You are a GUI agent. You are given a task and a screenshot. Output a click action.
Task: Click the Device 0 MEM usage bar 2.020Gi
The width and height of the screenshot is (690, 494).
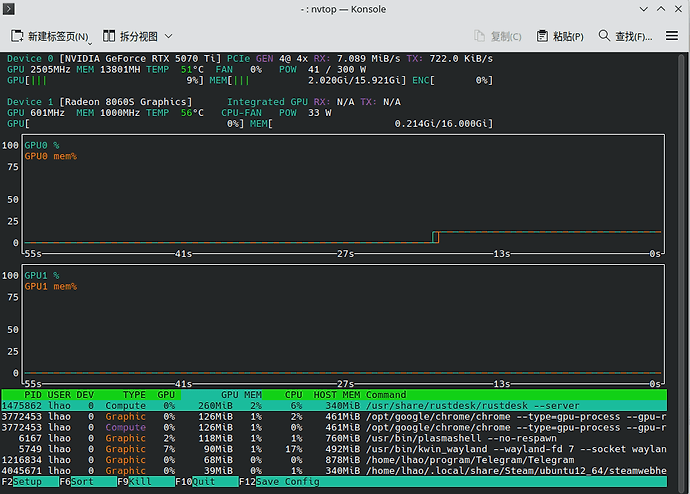click(x=308, y=80)
